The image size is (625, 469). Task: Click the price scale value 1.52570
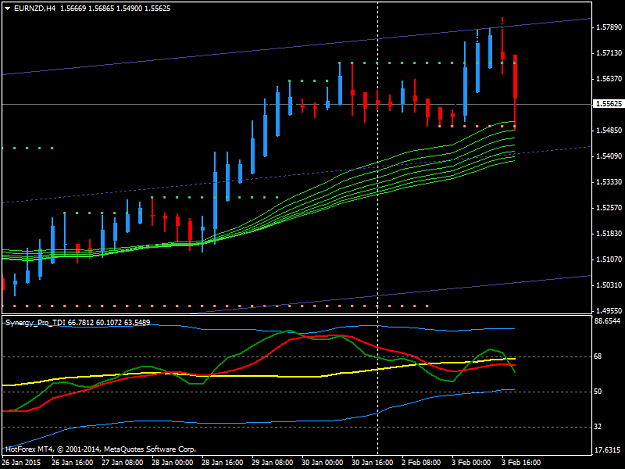(x=609, y=208)
